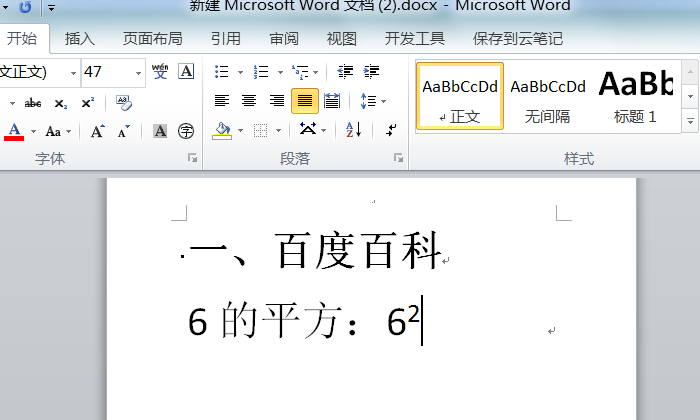The height and width of the screenshot is (420, 700).
Task: Click the phonetic guide (wén) icon
Action: click(160, 71)
